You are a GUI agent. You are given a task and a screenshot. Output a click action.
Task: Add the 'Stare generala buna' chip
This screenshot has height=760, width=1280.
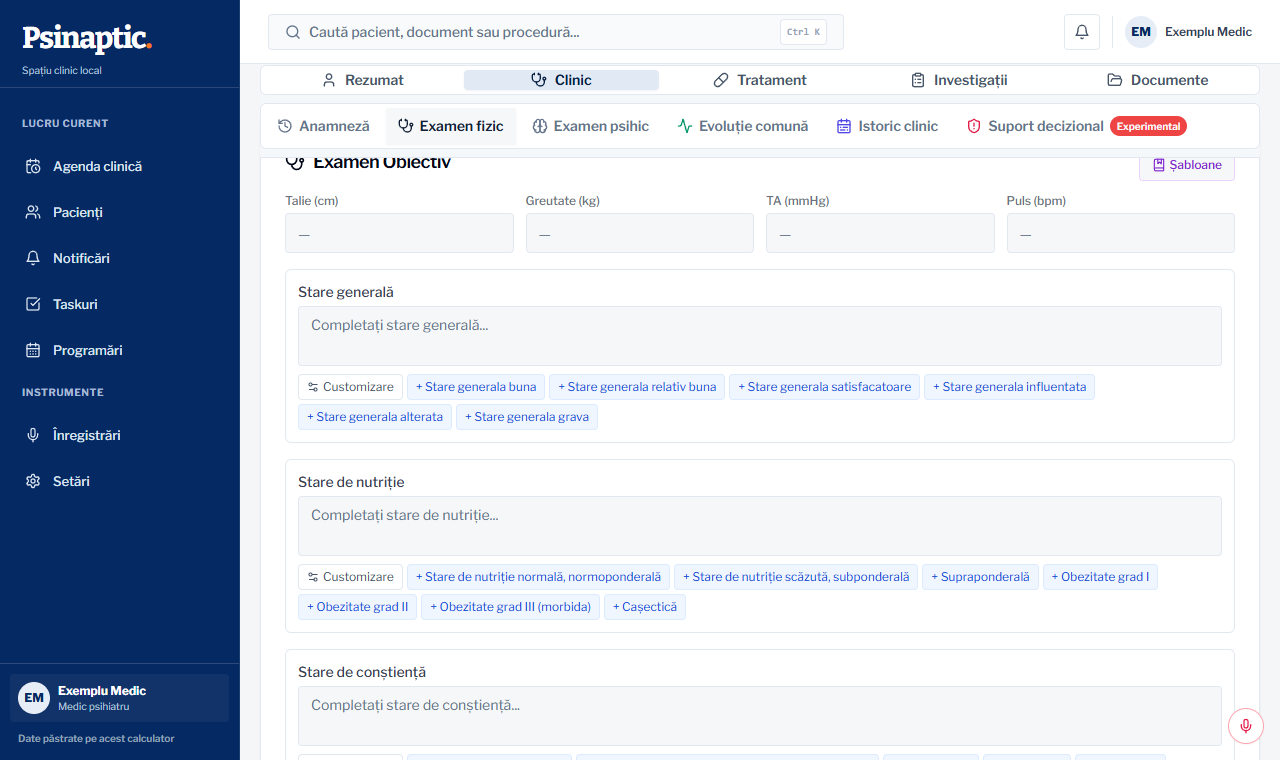(x=476, y=387)
